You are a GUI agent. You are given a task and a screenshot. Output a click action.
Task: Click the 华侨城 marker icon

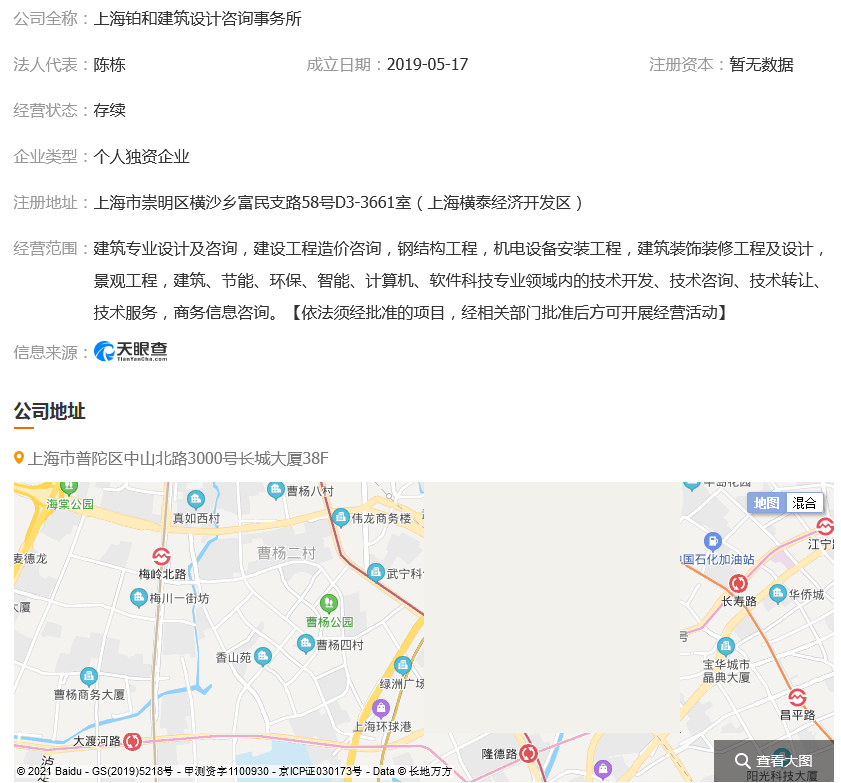tap(778, 594)
